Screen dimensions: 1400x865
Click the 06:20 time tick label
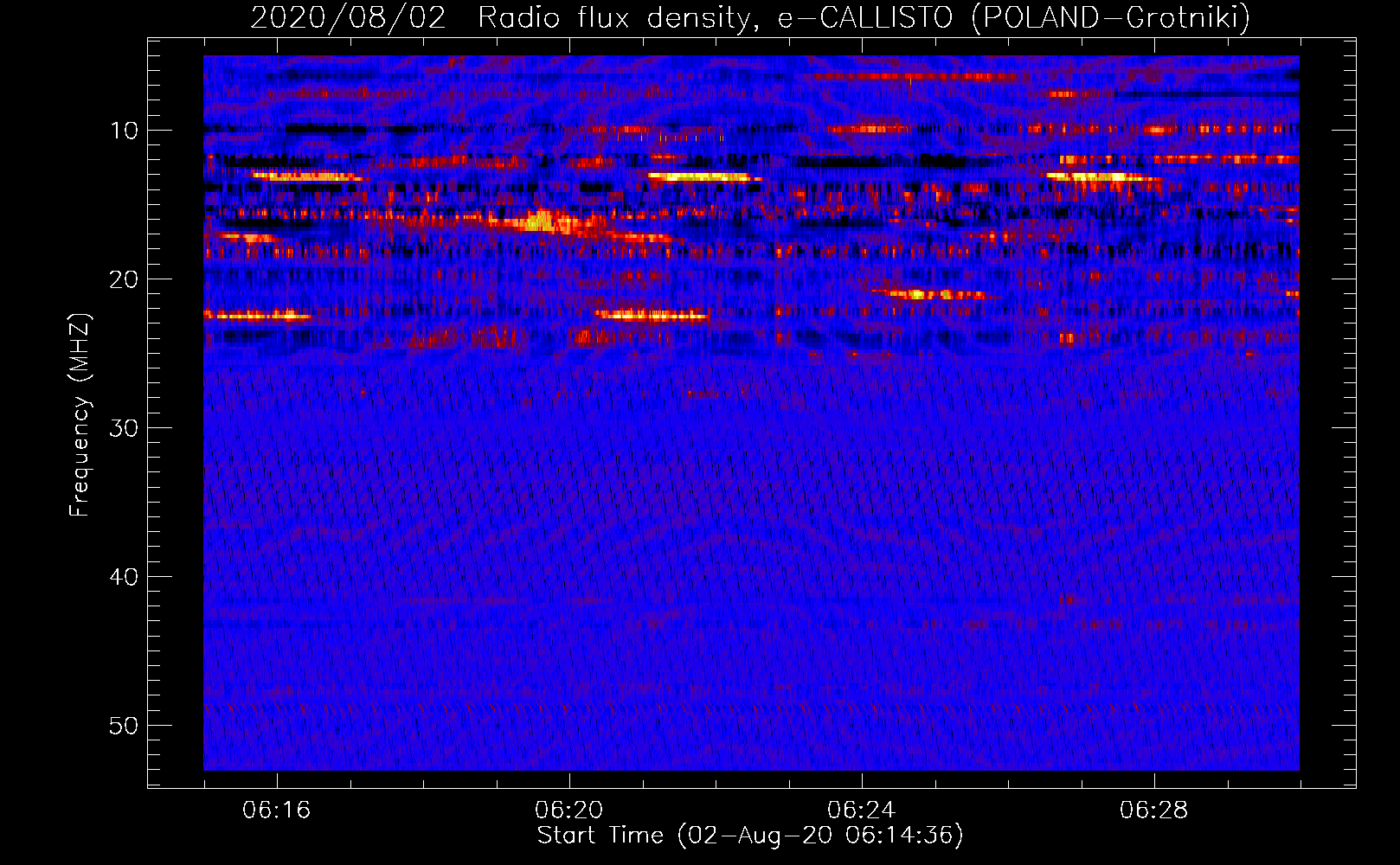coord(568,811)
